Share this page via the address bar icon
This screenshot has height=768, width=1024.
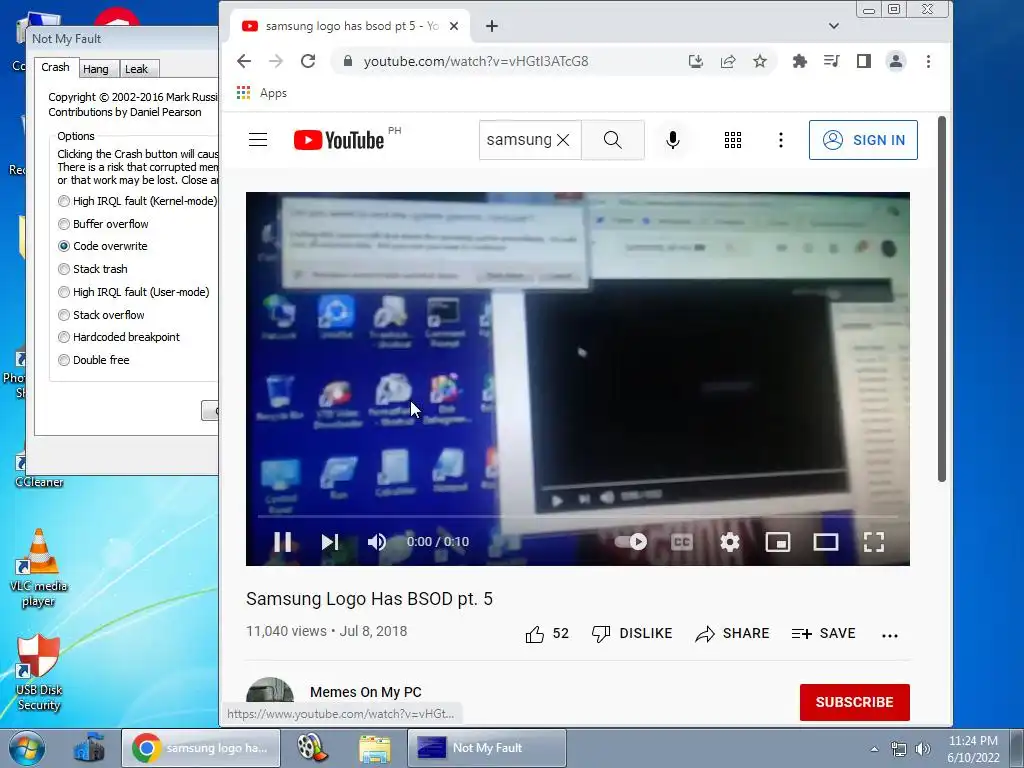[728, 61]
